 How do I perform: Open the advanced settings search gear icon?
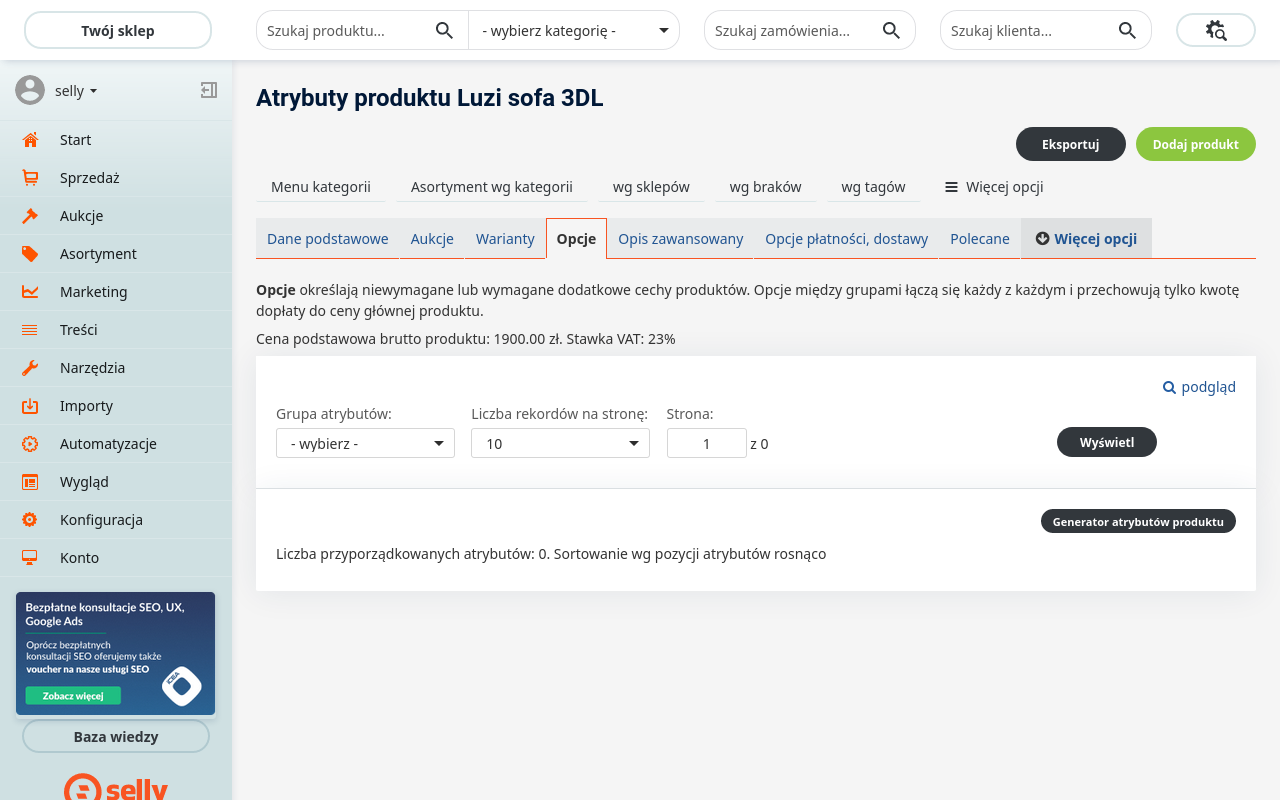[x=1216, y=30]
